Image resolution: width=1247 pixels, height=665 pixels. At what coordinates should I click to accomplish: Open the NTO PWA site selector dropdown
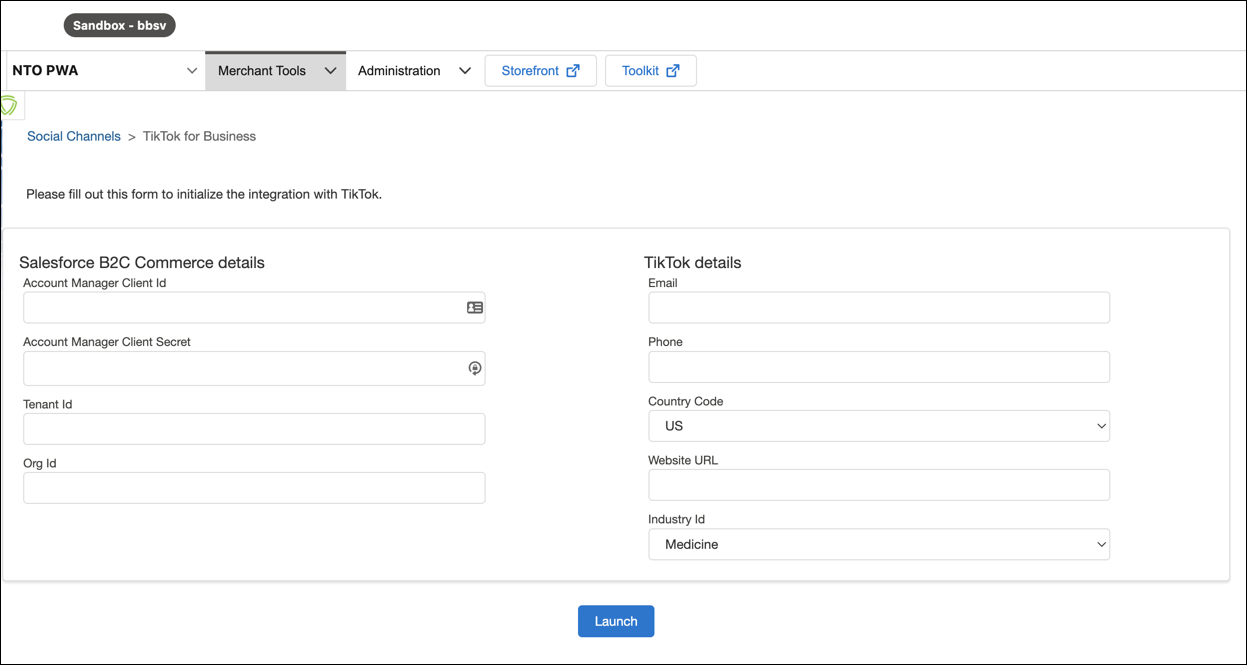tap(104, 71)
